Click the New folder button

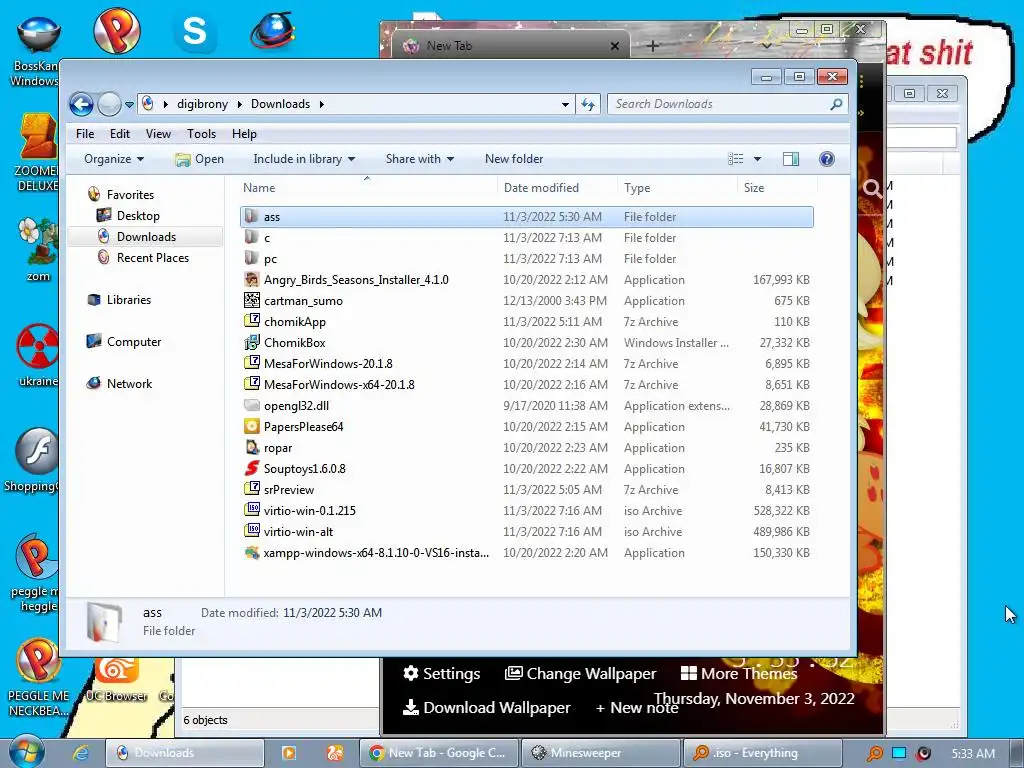[514, 159]
